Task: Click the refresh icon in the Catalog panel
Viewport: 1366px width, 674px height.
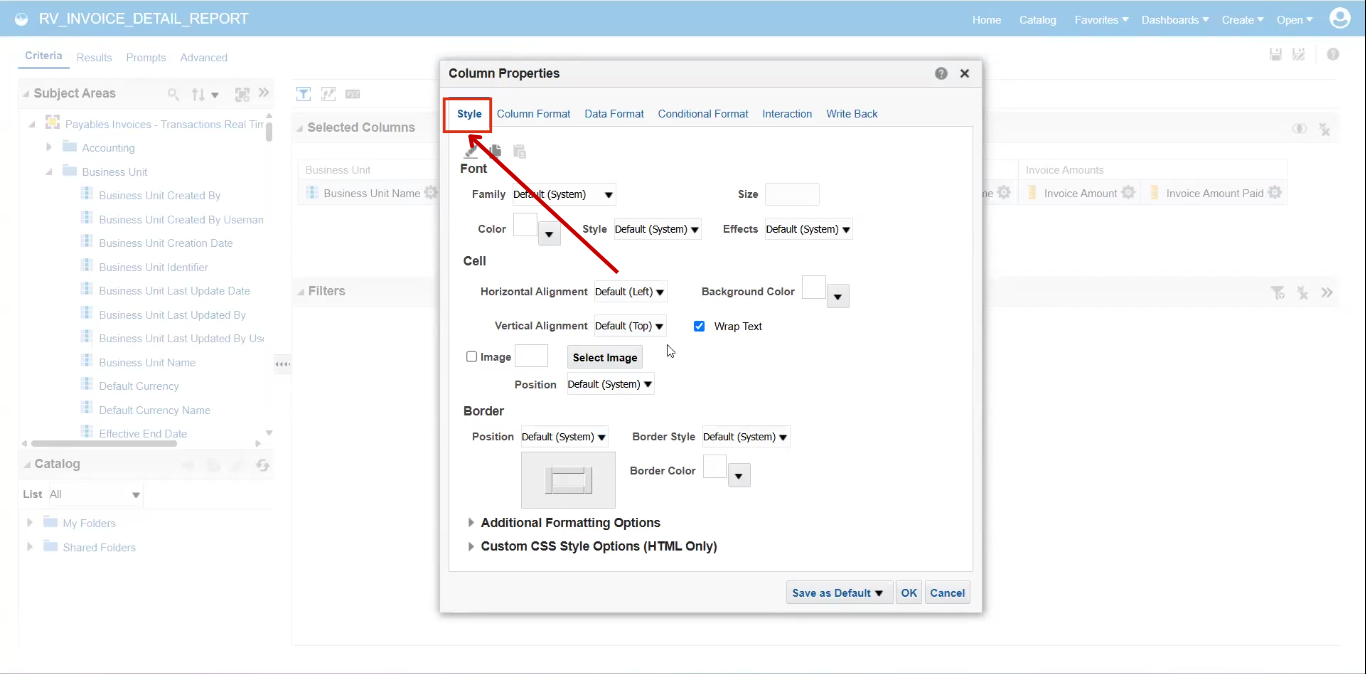Action: (x=263, y=464)
